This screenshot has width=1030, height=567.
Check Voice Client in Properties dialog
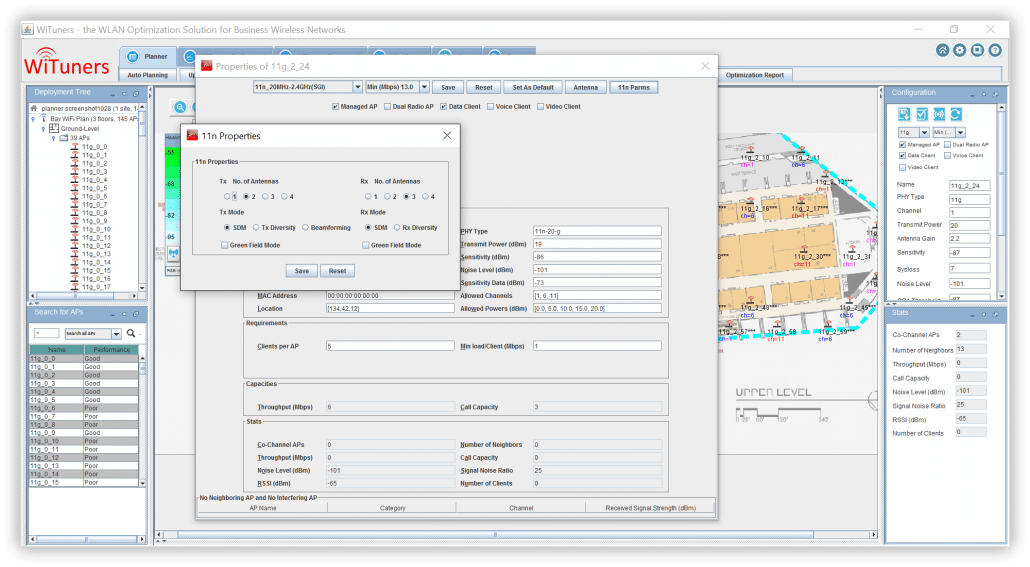pos(490,106)
